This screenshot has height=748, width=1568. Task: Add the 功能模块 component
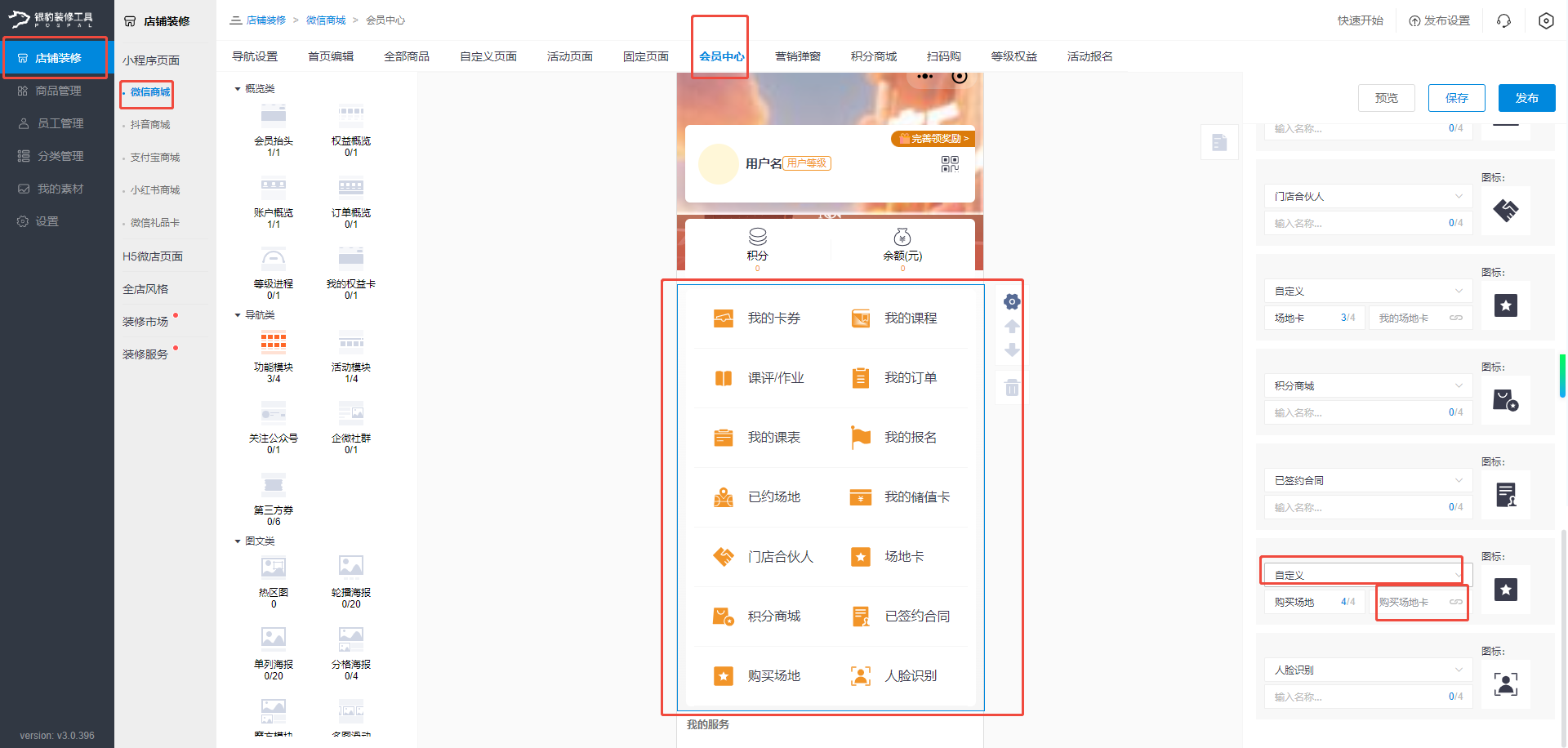click(x=273, y=351)
